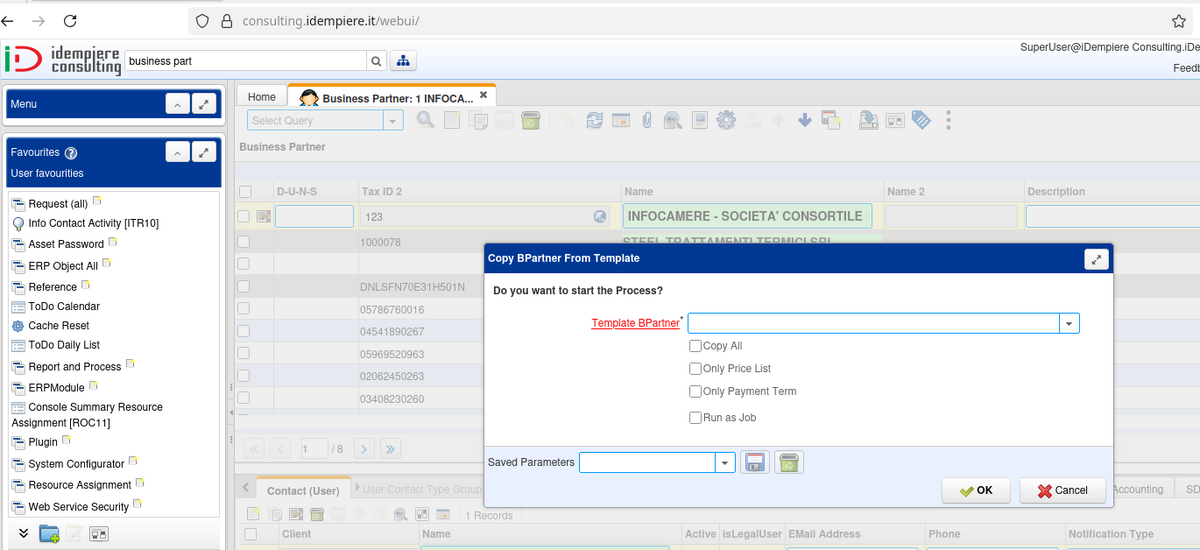Click the add folder icon under Favourites
This screenshot has height=550, width=1200.
click(49, 534)
